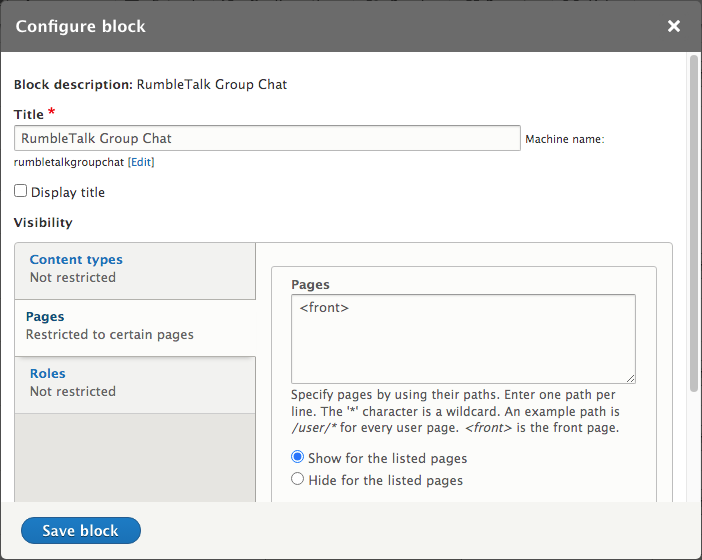
Task: Click the Display title label text
Action: pyautogui.click(x=68, y=192)
